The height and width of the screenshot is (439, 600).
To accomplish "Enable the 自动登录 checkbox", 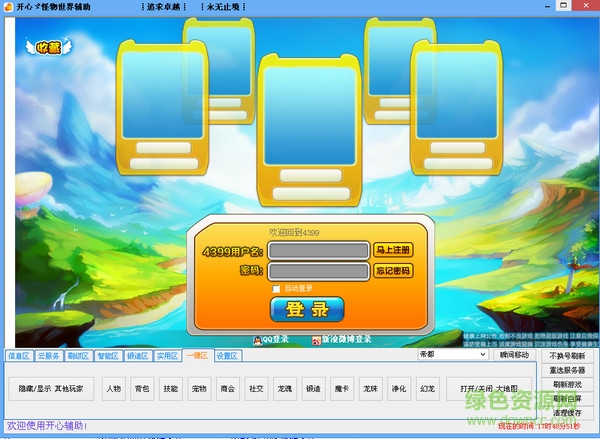I will pos(276,289).
